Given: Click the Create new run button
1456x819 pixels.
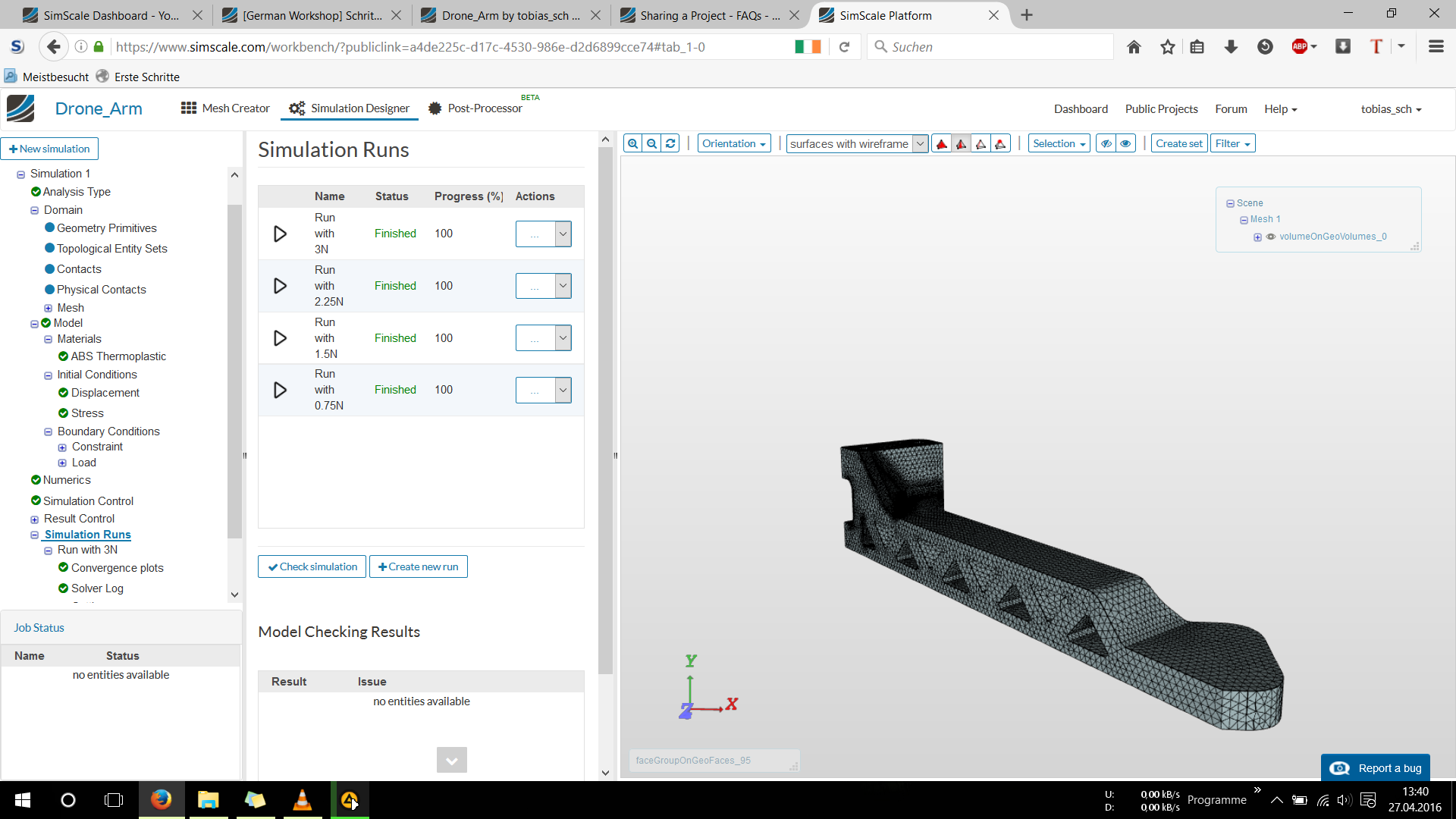Looking at the screenshot, I should [x=418, y=566].
